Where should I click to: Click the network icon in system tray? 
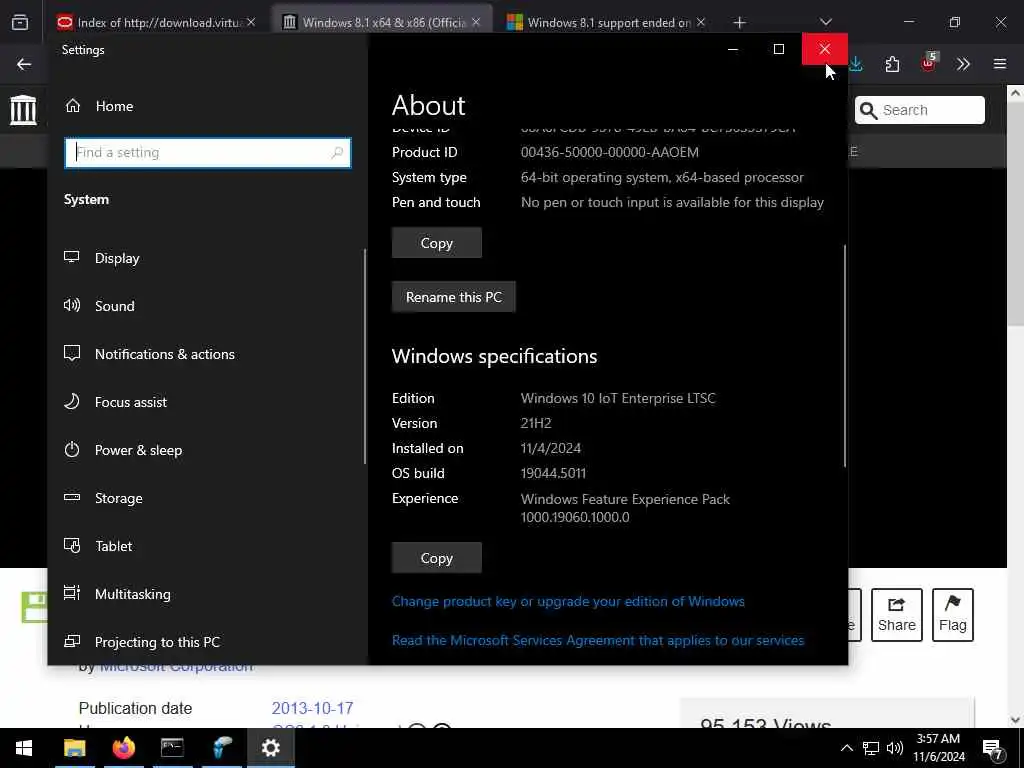point(871,748)
